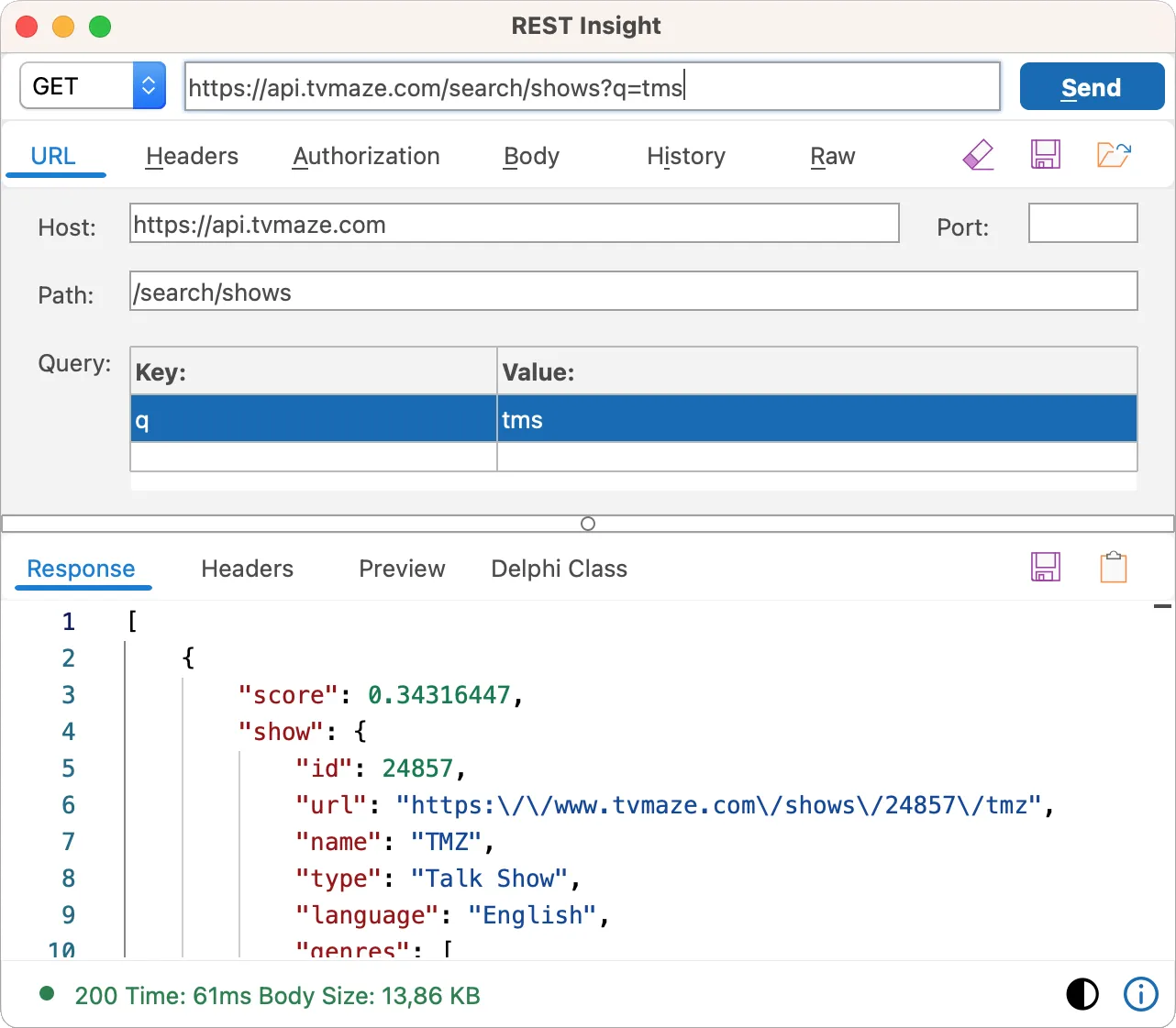Click the green status indicator dot
Viewport: 1176px width, 1028px height.
[47, 994]
